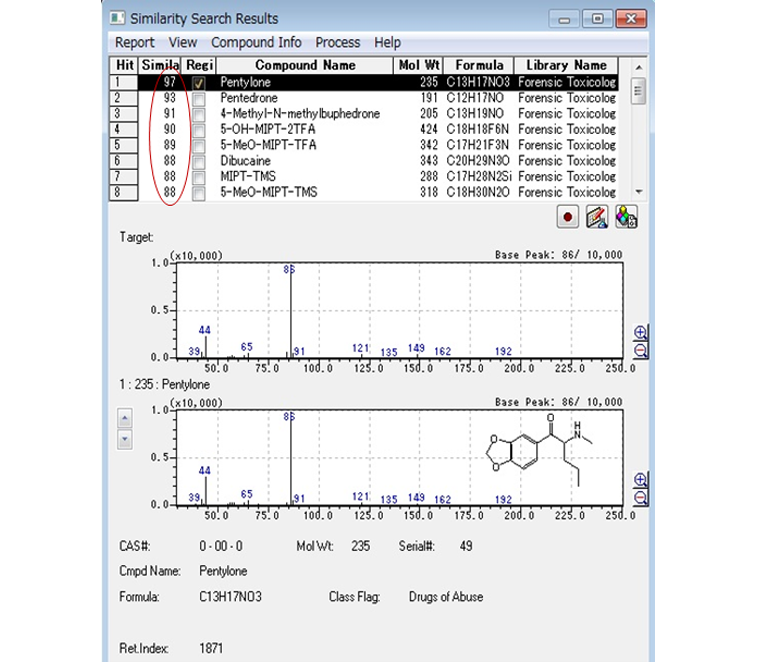
Task: Uncheck the register box for Pentylone
Action: pyautogui.click(x=200, y=82)
